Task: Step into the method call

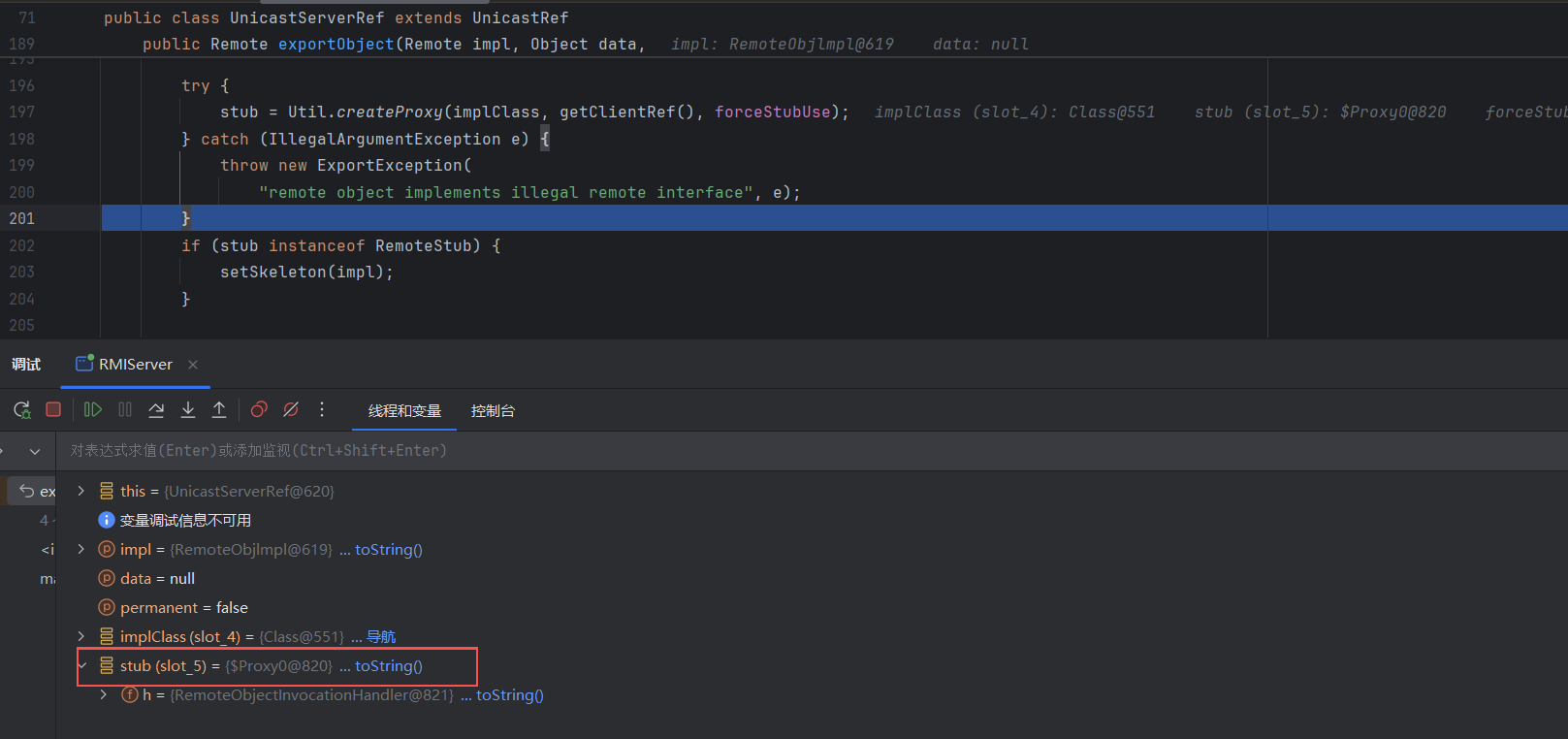Action: click(188, 410)
